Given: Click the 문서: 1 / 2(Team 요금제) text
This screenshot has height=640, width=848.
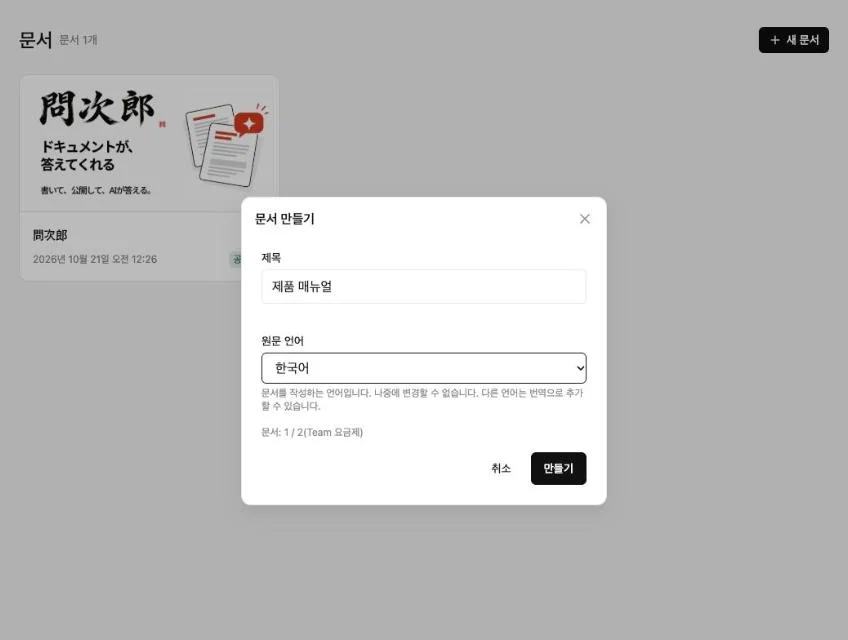Looking at the screenshot, I should 312,432.
